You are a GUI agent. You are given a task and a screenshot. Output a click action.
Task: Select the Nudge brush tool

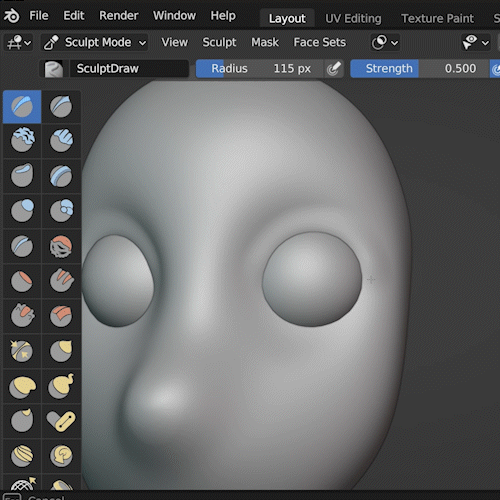(x=22, y=456)
